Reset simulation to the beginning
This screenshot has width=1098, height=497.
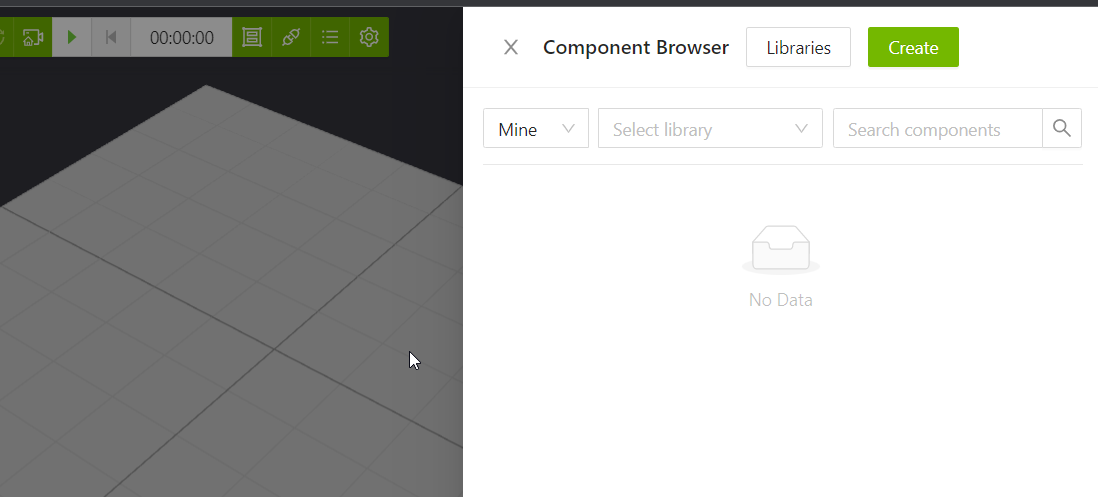pos(111,37)
